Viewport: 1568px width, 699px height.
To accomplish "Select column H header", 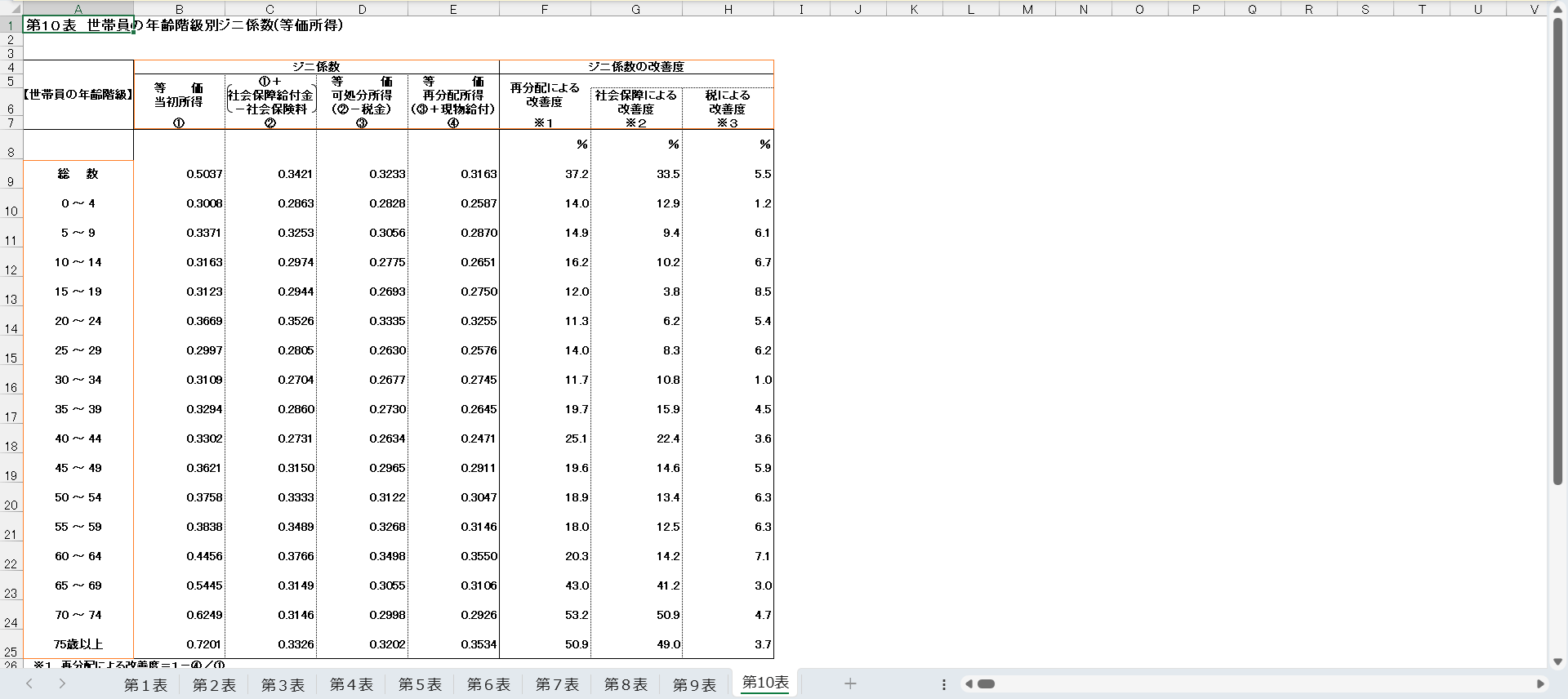I will [x=728, y=10].
